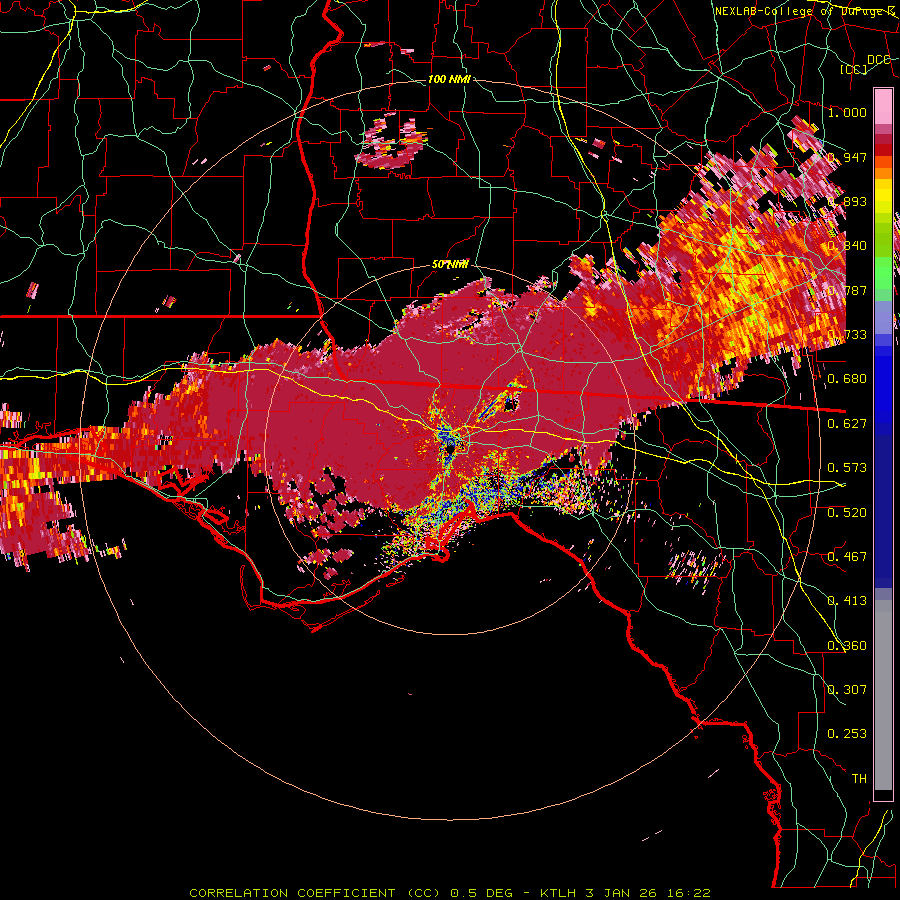
Task: Click the 0.360 scale value
Action: pos(847,646)
